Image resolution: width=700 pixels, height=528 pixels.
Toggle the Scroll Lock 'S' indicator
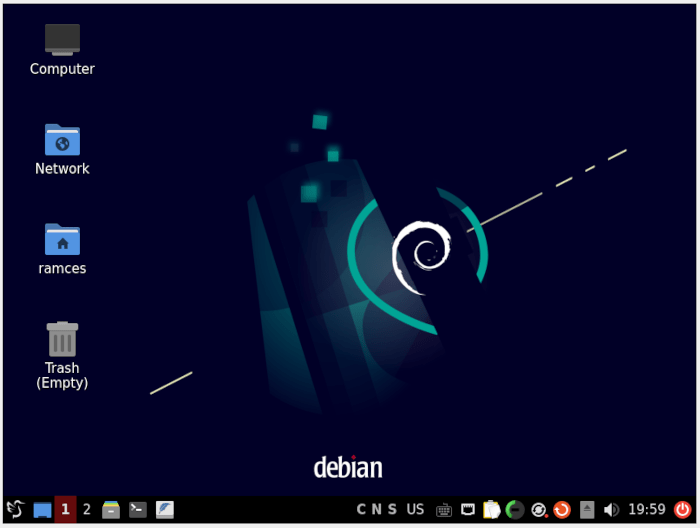[392, 509]
